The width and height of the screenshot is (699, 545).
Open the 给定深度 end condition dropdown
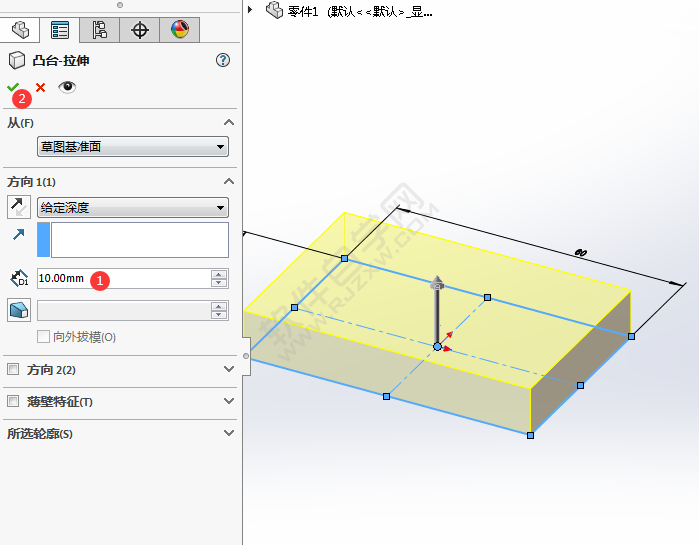(133, 207)
